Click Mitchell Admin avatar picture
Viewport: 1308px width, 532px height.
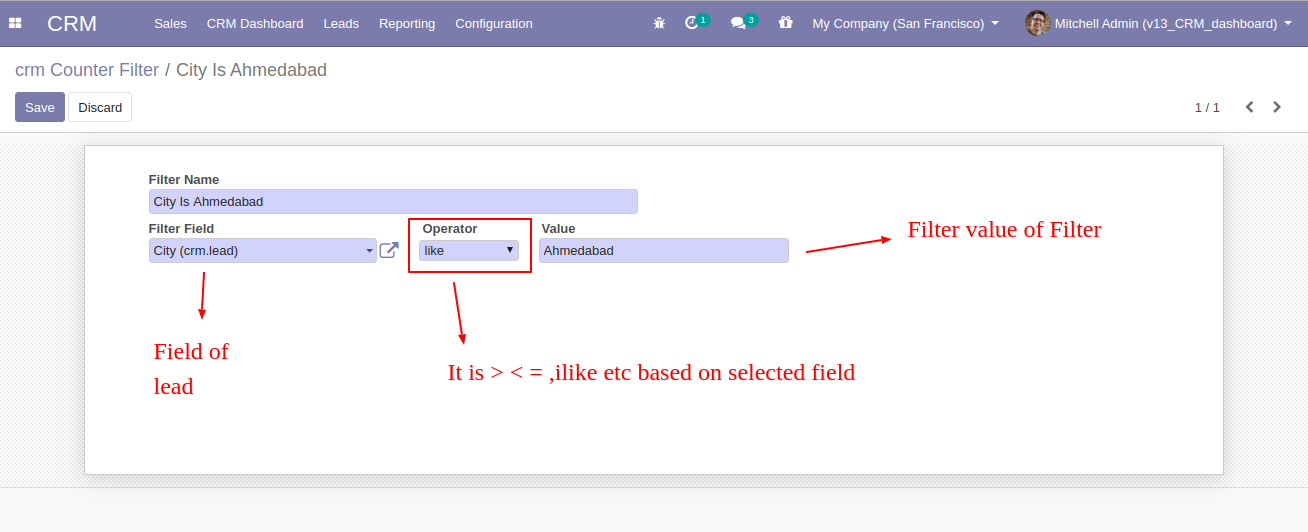coord(1037,23)
